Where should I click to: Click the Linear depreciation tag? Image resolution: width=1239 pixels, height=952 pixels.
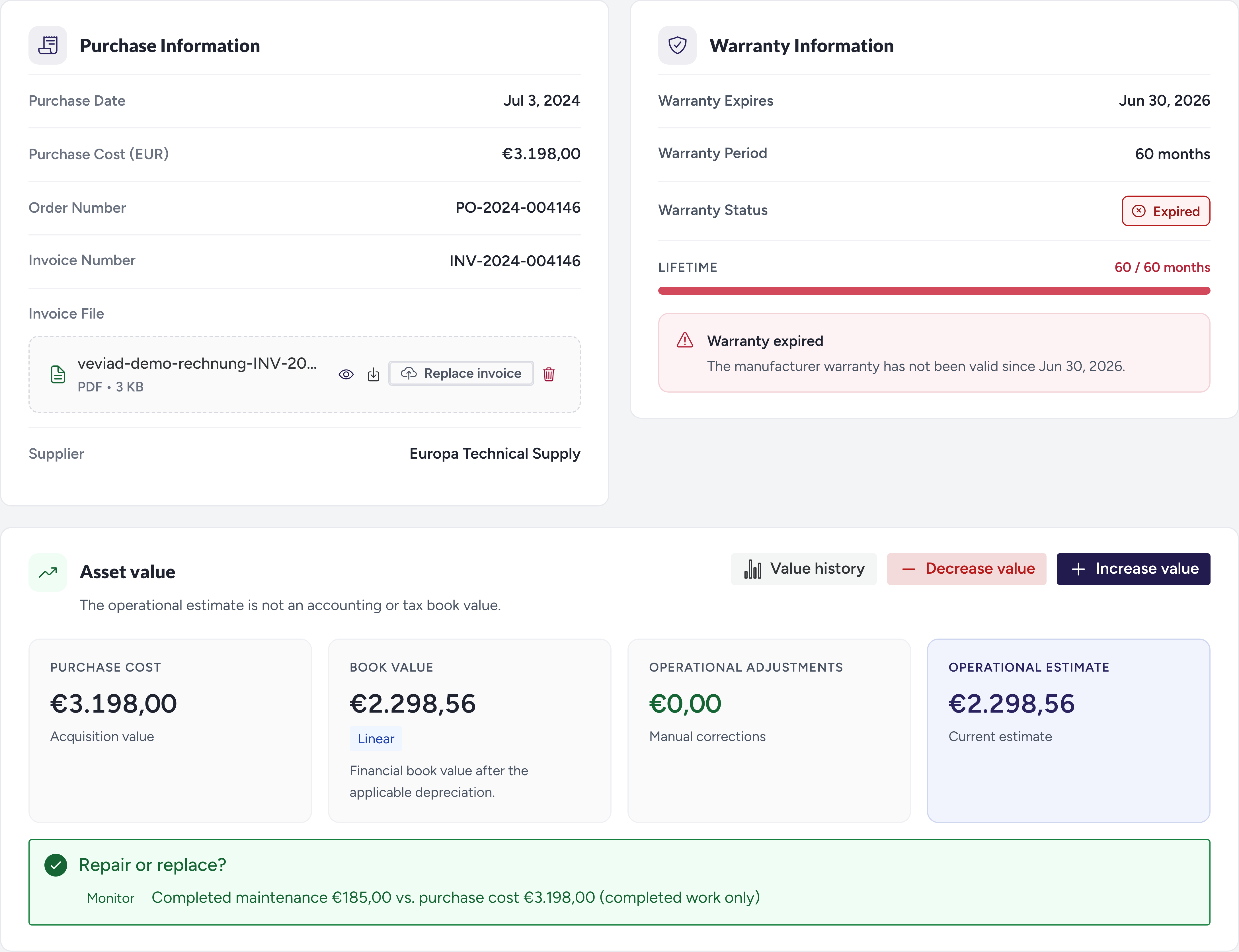(376, 739)
